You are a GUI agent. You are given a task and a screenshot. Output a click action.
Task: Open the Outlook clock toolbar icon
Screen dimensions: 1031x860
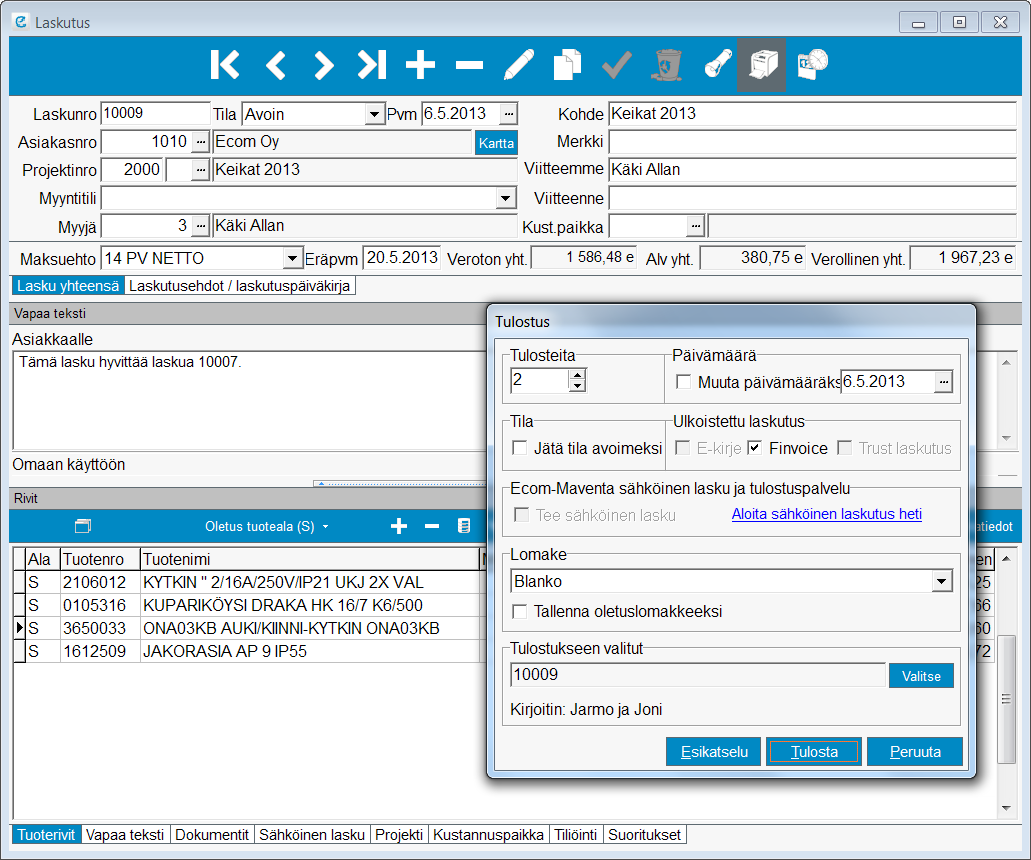tap(813, 65)
